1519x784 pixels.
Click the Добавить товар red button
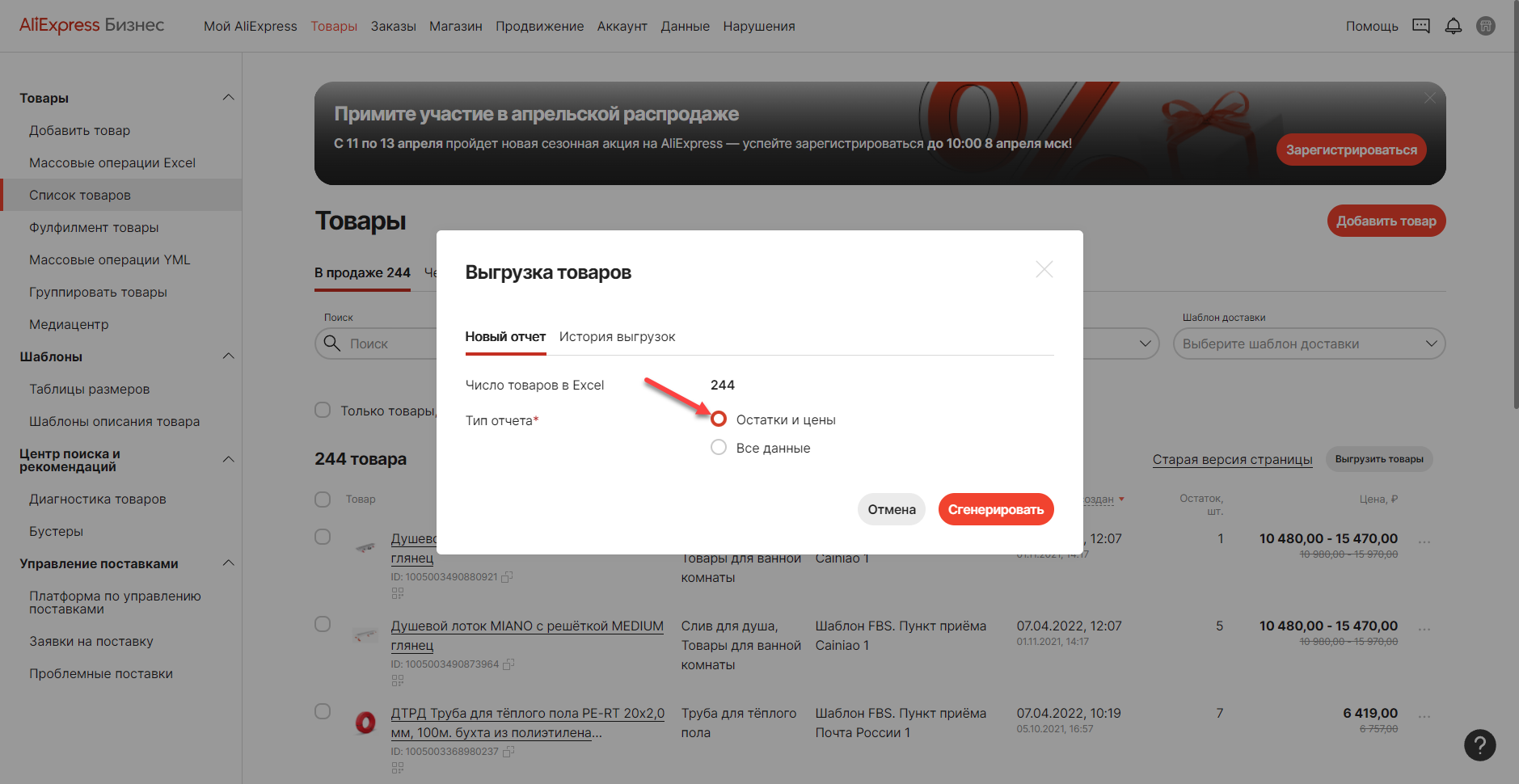[1386, 221]
